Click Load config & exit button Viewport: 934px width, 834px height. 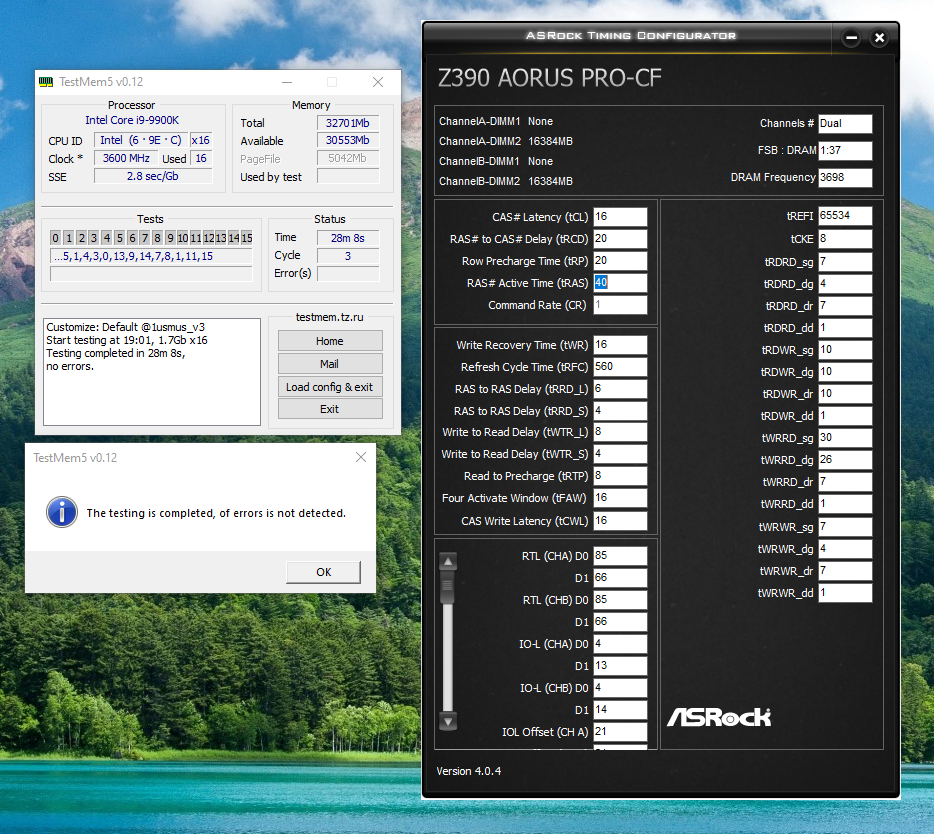(x=330, y=387)
